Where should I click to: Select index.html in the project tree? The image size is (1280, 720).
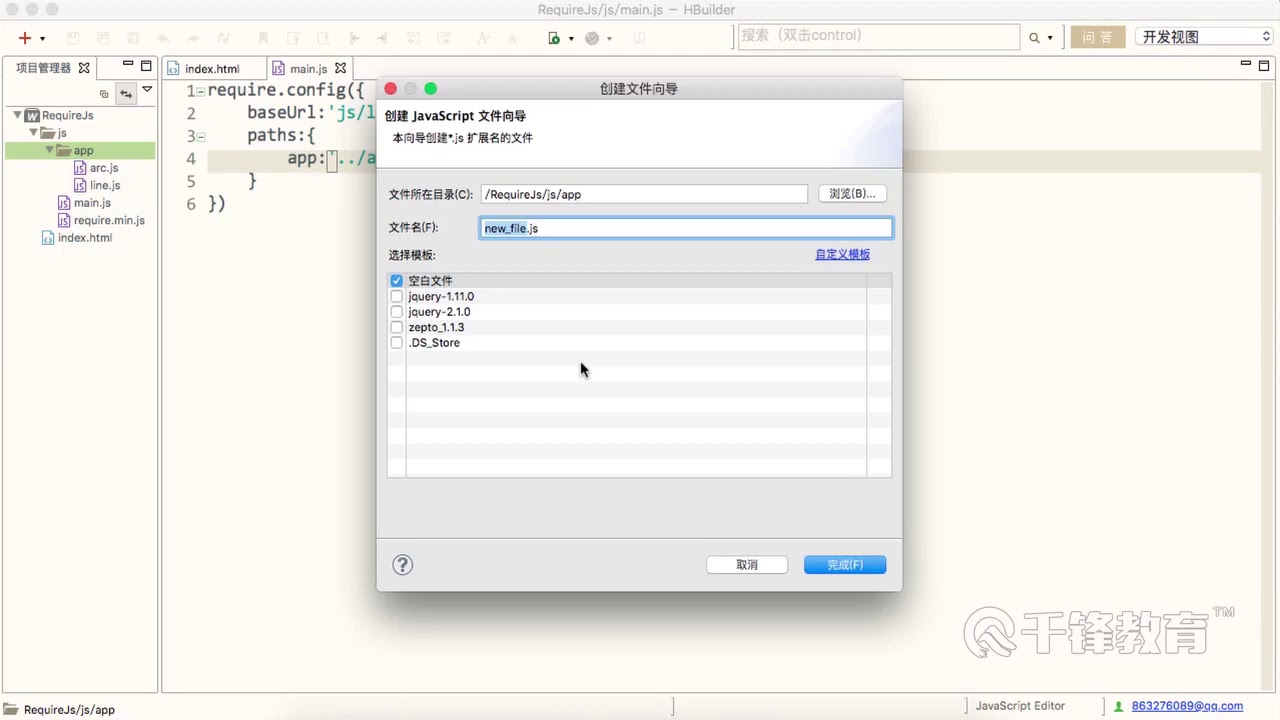click(85, 238)
